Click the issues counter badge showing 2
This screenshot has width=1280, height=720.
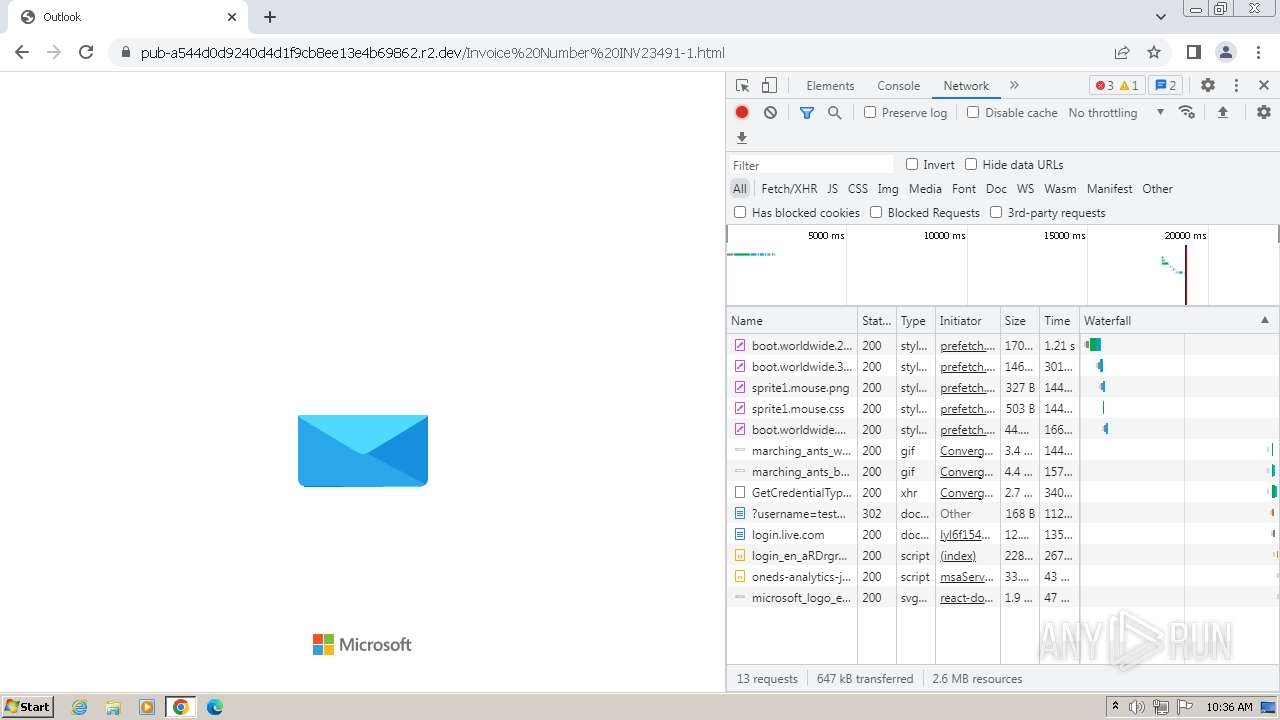pyautogui.click(x=1166, y=86)
